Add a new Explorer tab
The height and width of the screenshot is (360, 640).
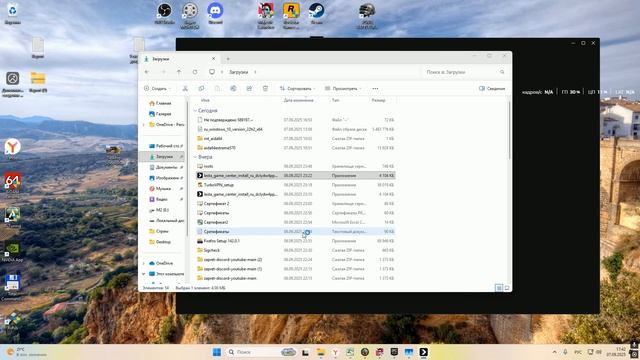click(x=228, y=59)
